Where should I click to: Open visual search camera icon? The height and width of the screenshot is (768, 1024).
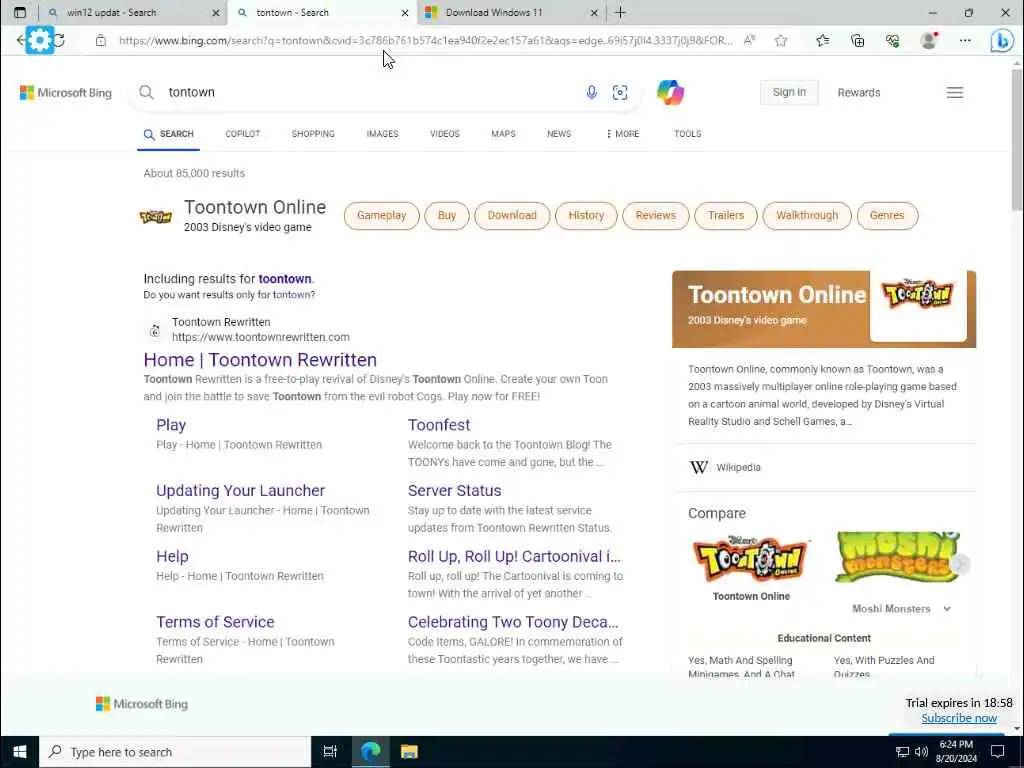pyautogui.click(x=620, y=92)
